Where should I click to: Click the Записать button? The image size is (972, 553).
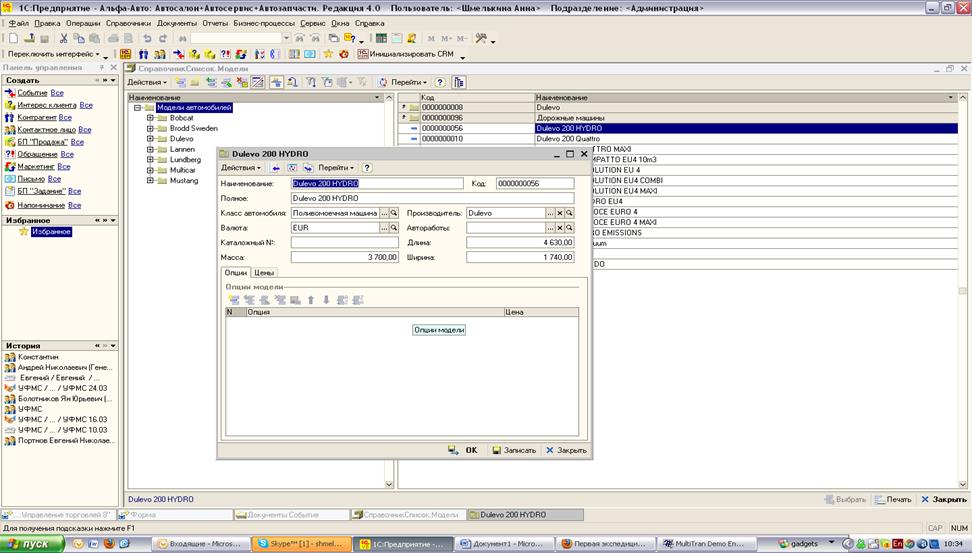click(514, 451)
